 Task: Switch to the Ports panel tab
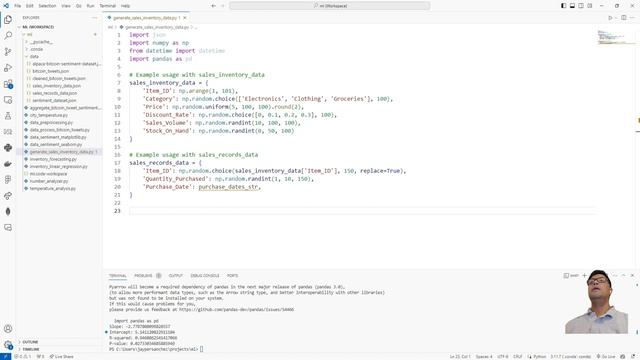tap(232, 276)
